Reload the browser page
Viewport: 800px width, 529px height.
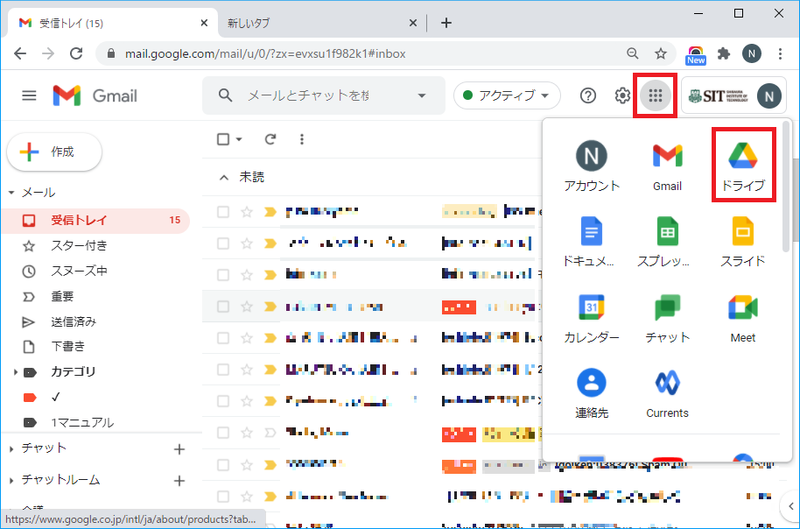(x=76, y=54)
